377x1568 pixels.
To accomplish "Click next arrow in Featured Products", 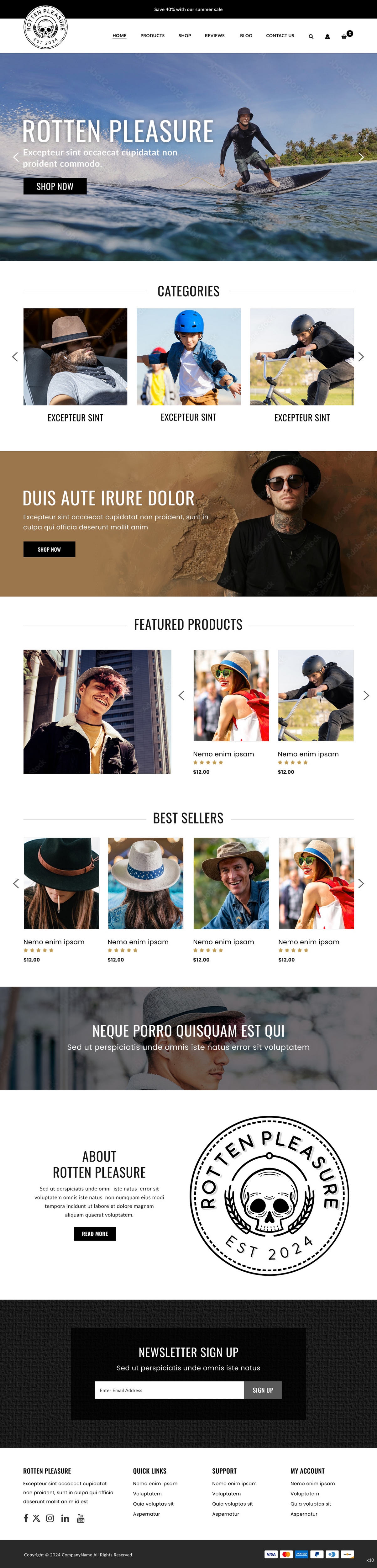I will coord(366,695).
